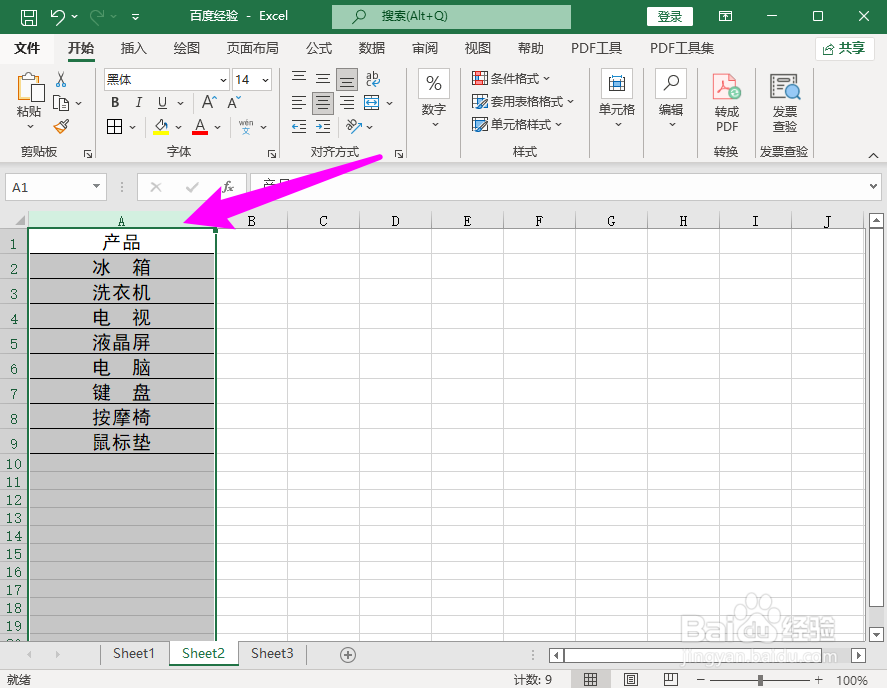
Task: Open the Insert tab
Action: click(134, 48)
